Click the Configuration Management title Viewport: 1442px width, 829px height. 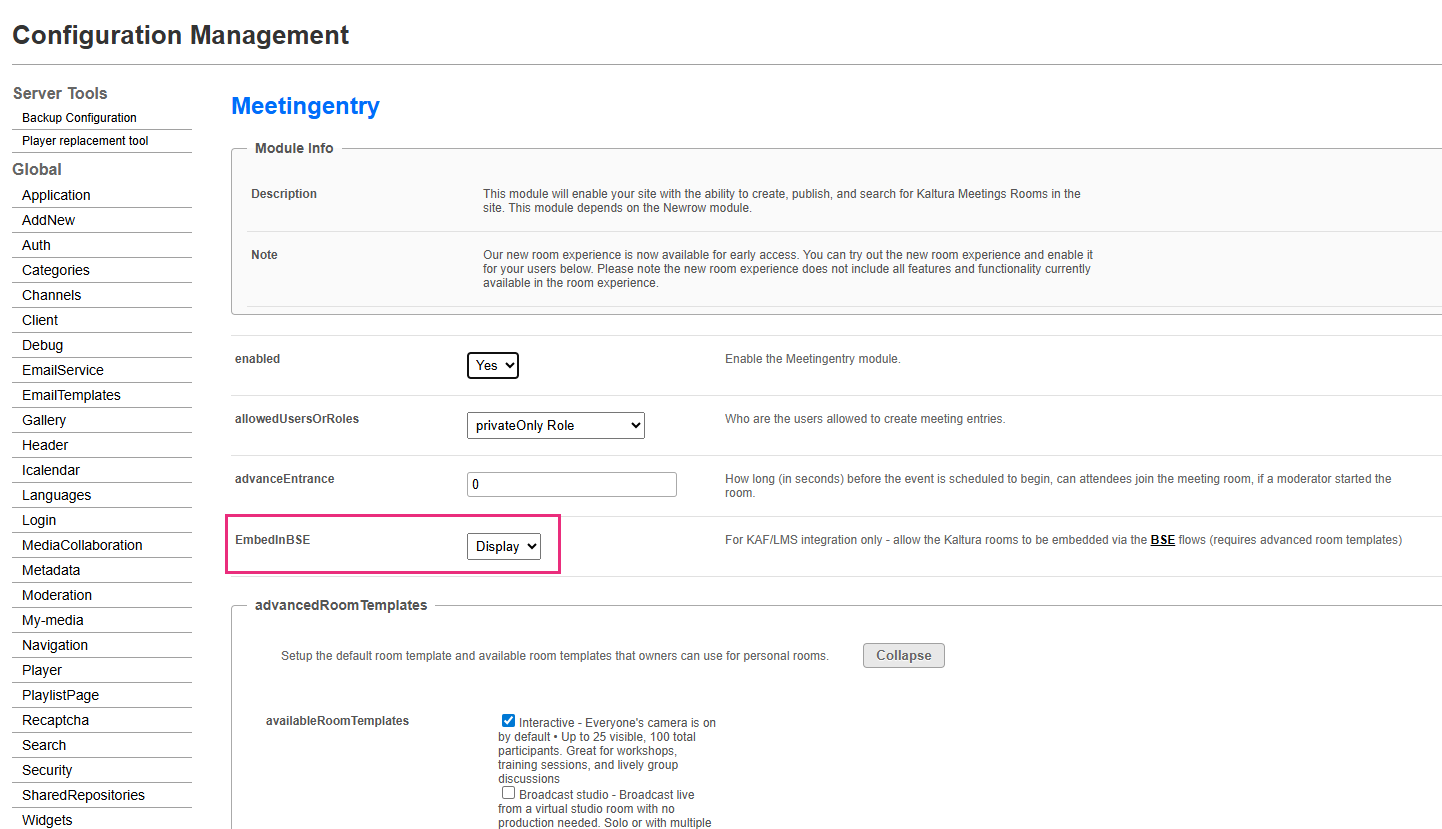[180, 35]
